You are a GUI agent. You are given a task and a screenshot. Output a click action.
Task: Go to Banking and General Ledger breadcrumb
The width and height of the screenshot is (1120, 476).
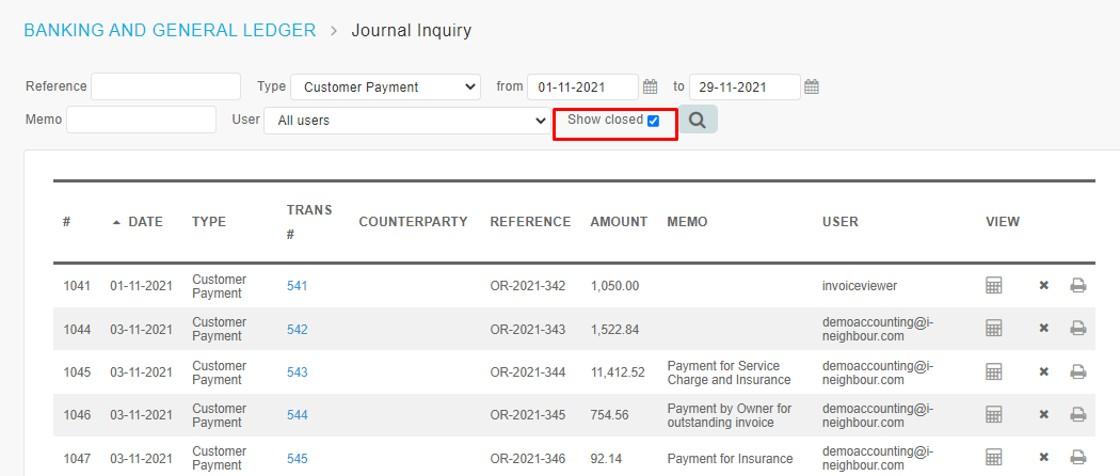click(170, 31)
